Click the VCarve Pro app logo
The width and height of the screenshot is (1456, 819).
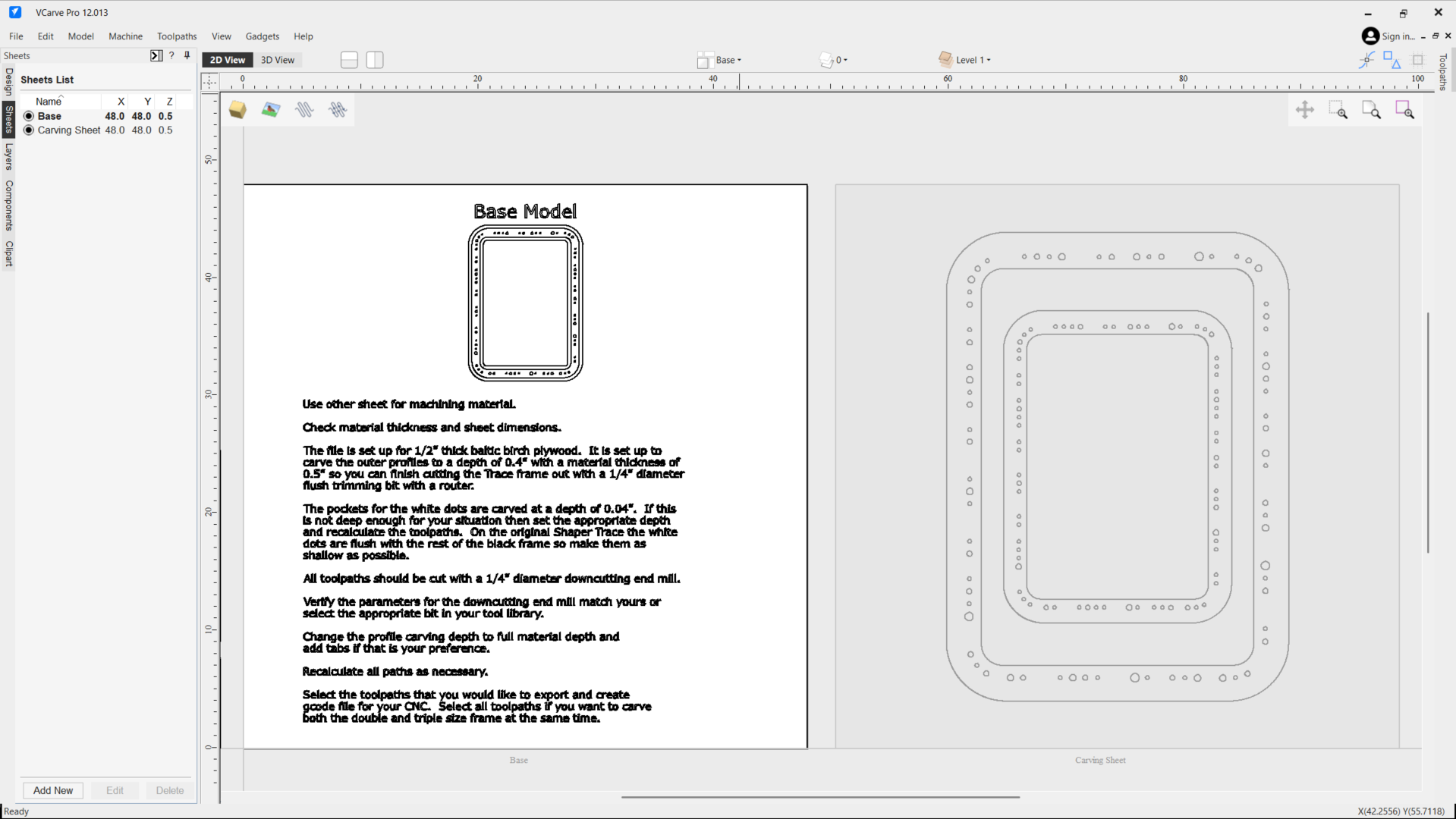click(x=15, y=12)
